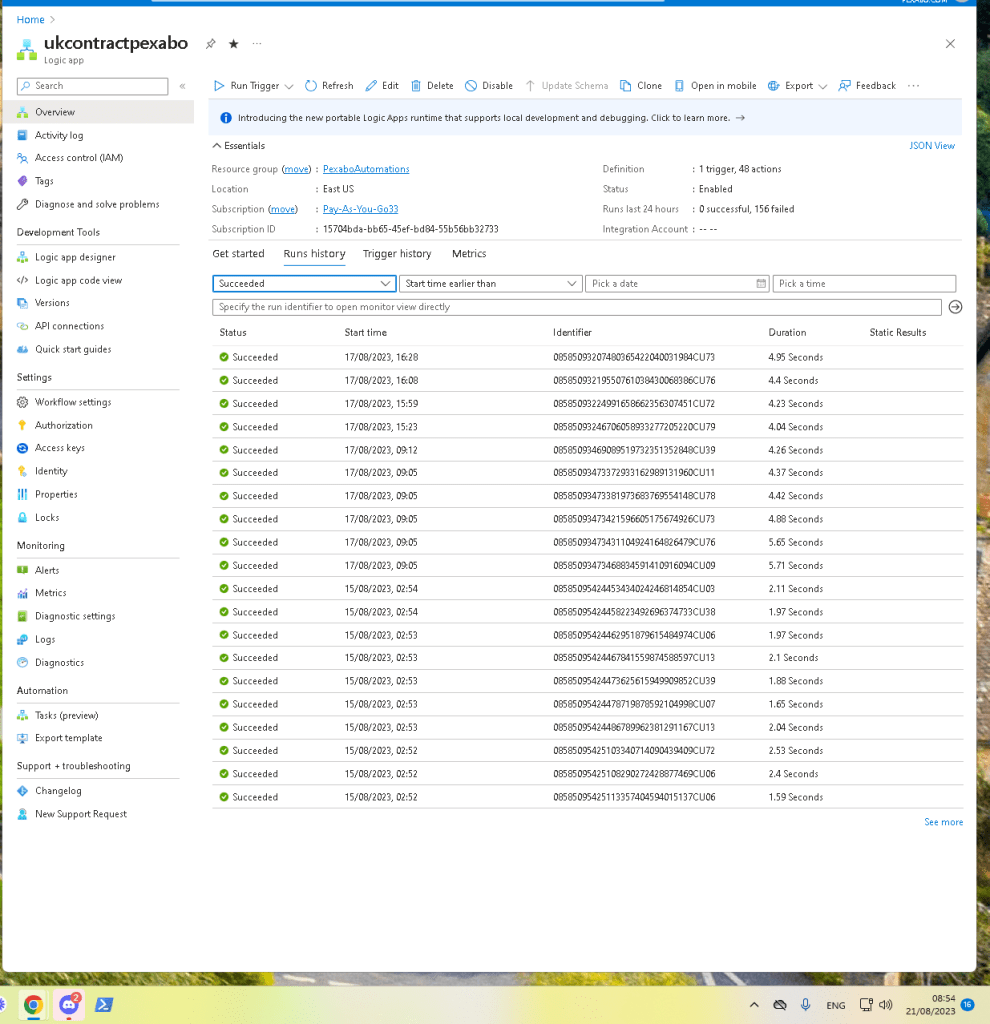Screen dimensions: 990x1024
Task: Open Alerts under Monitoring
Action: 46,570
